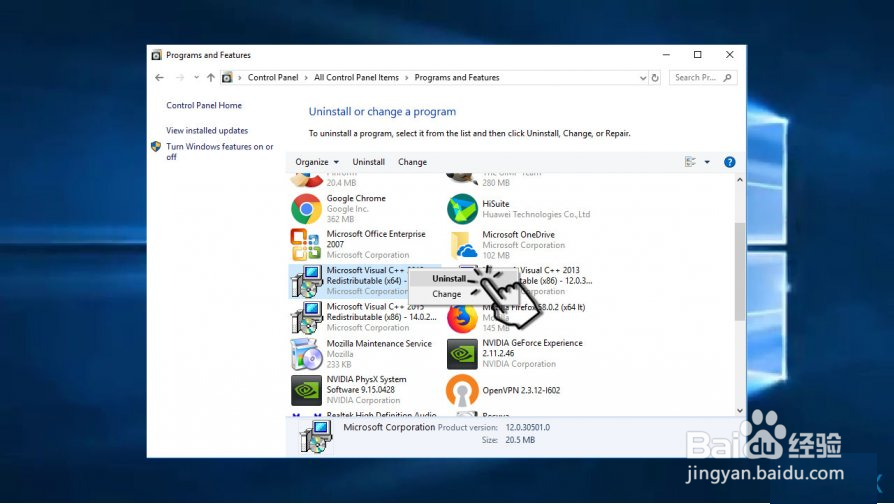Open Control Panel Home link

click(204, 105)
